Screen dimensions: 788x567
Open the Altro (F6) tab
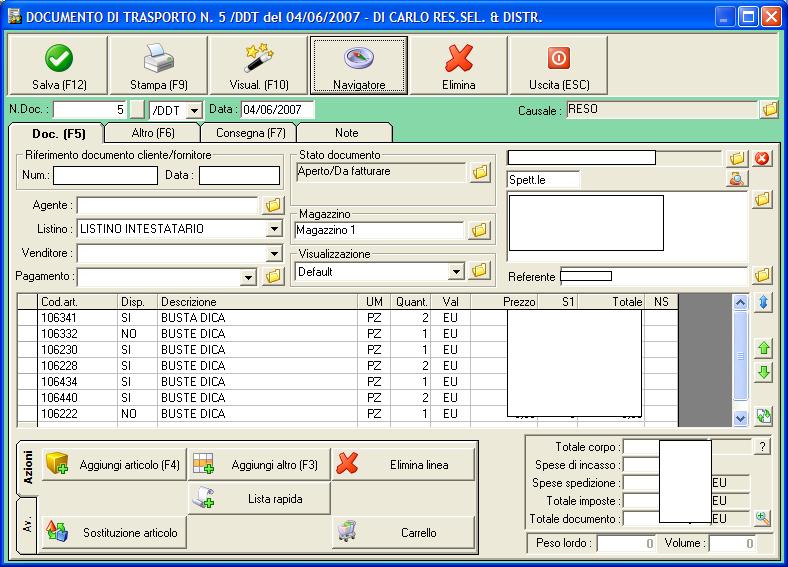153,133
